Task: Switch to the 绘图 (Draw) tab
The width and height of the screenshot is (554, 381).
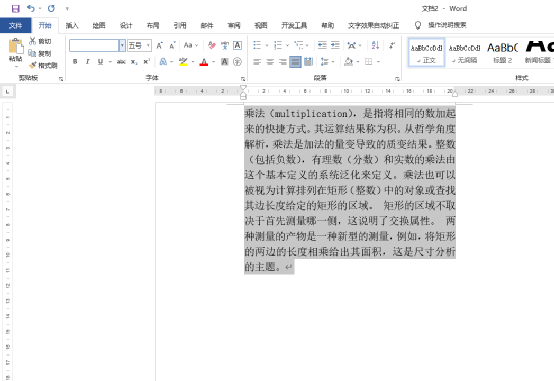Action: click(99, 25)
